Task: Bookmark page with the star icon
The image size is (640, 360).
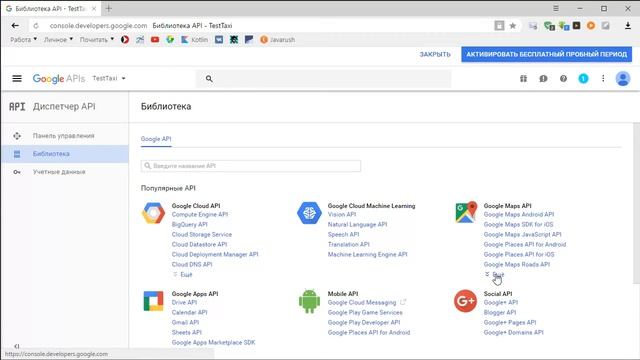Action: click(513, 26)
